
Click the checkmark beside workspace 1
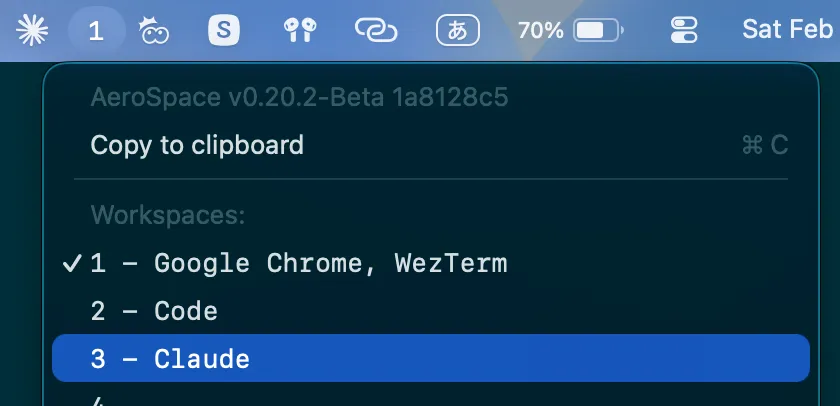72,264
